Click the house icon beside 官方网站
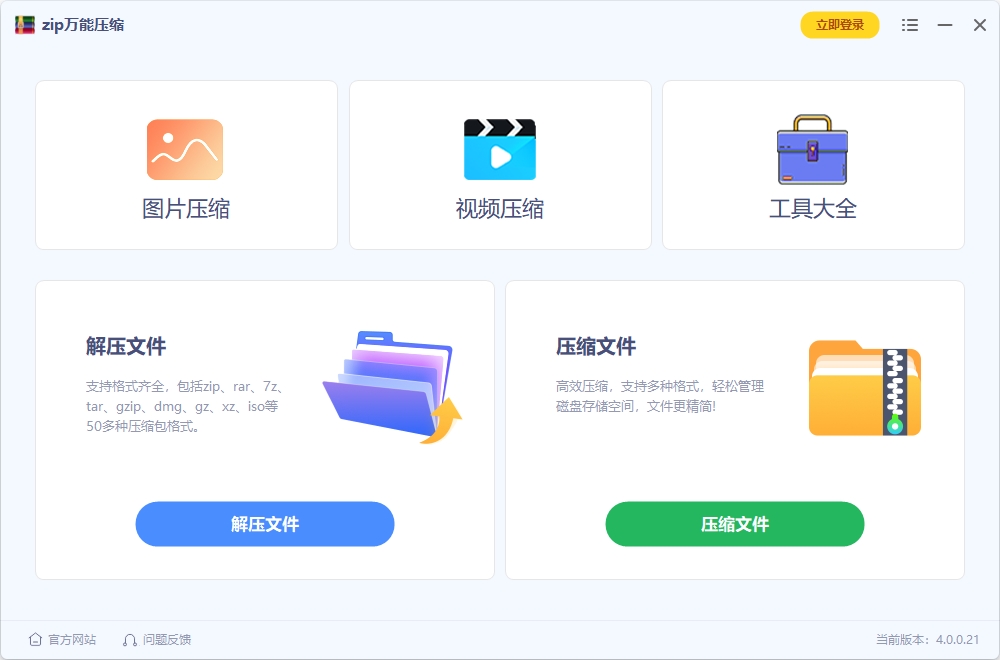This screenshot has height=660, width=1000. tap(36, 639)
